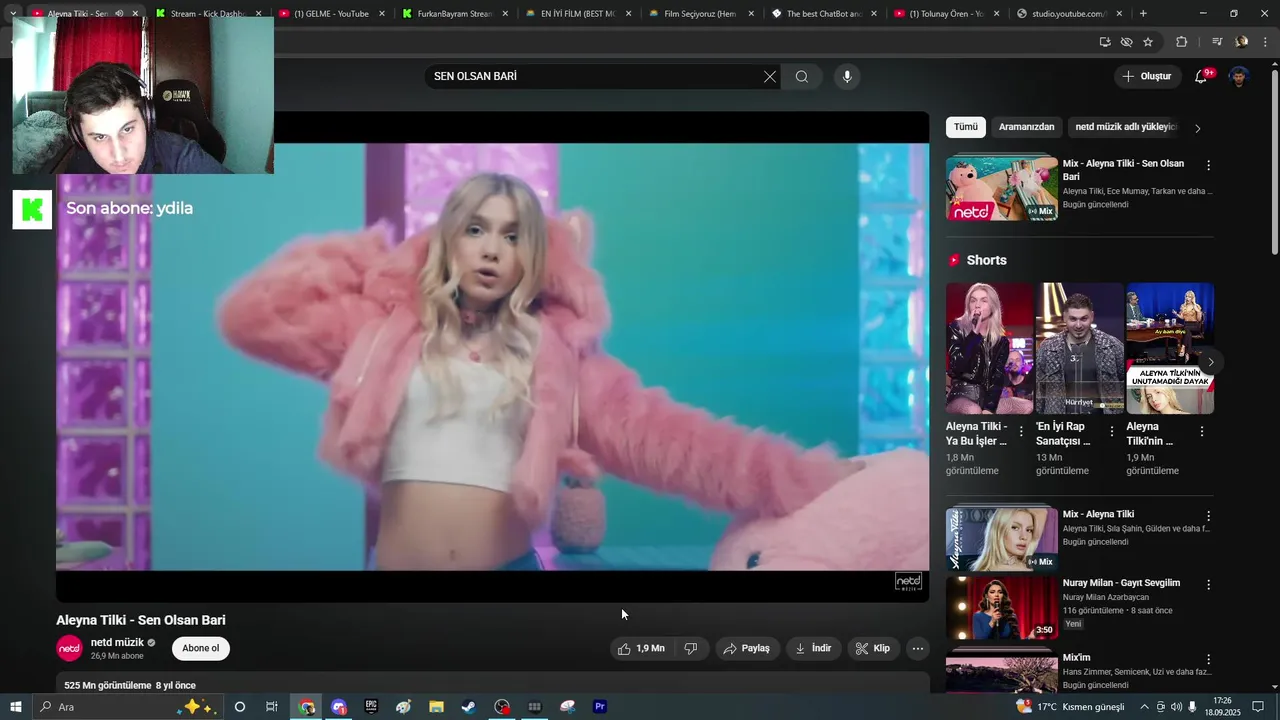Open the clock showing 17:26
The image size is (1280, 720).
pyautogui.click(x=1222, y=707)
